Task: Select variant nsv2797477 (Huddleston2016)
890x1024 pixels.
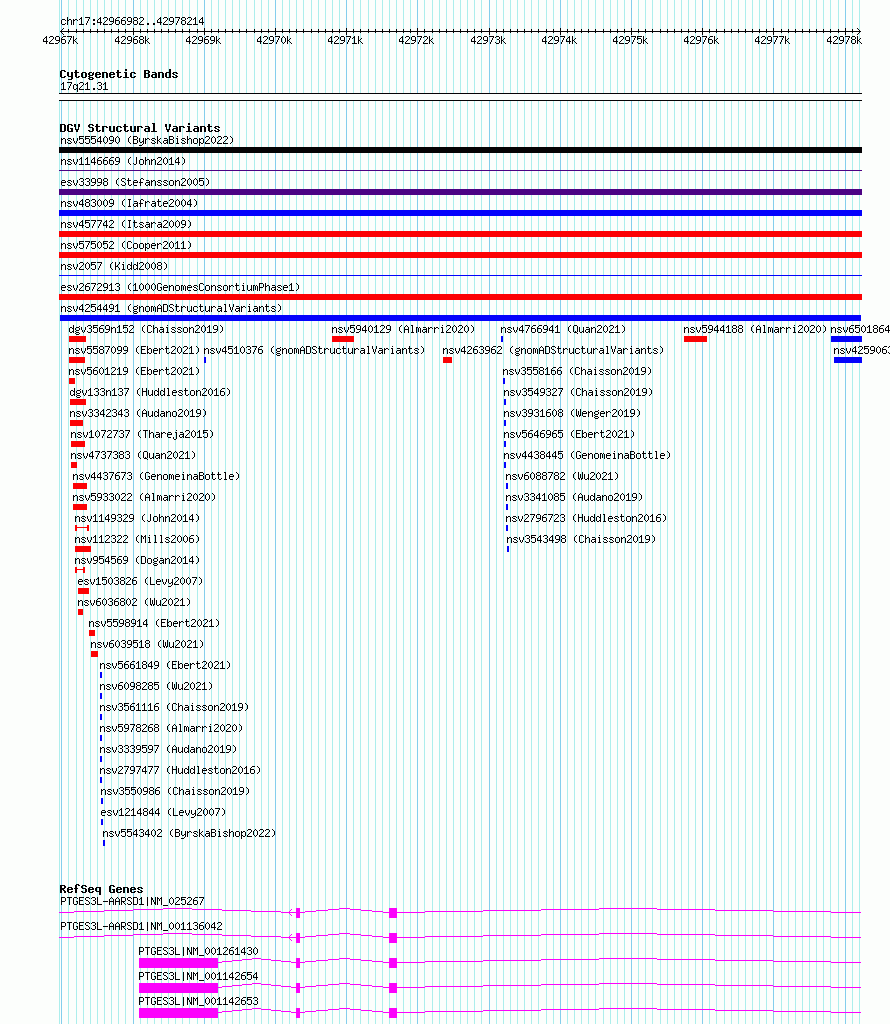Action: point(180,770)
